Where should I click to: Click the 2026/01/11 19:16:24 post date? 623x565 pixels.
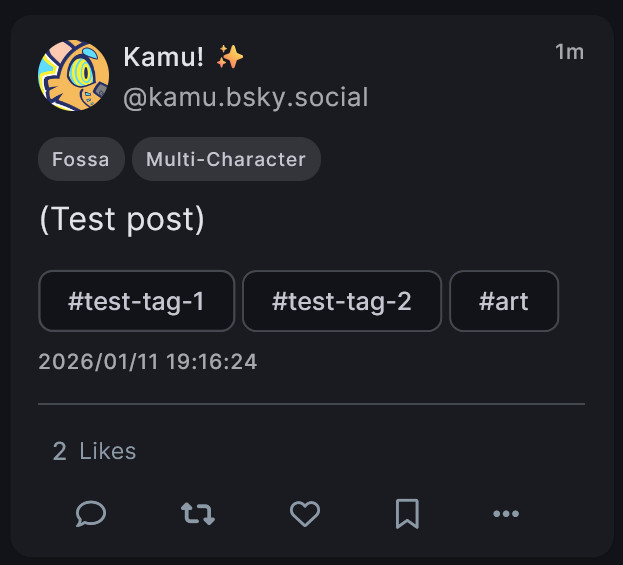148,362
